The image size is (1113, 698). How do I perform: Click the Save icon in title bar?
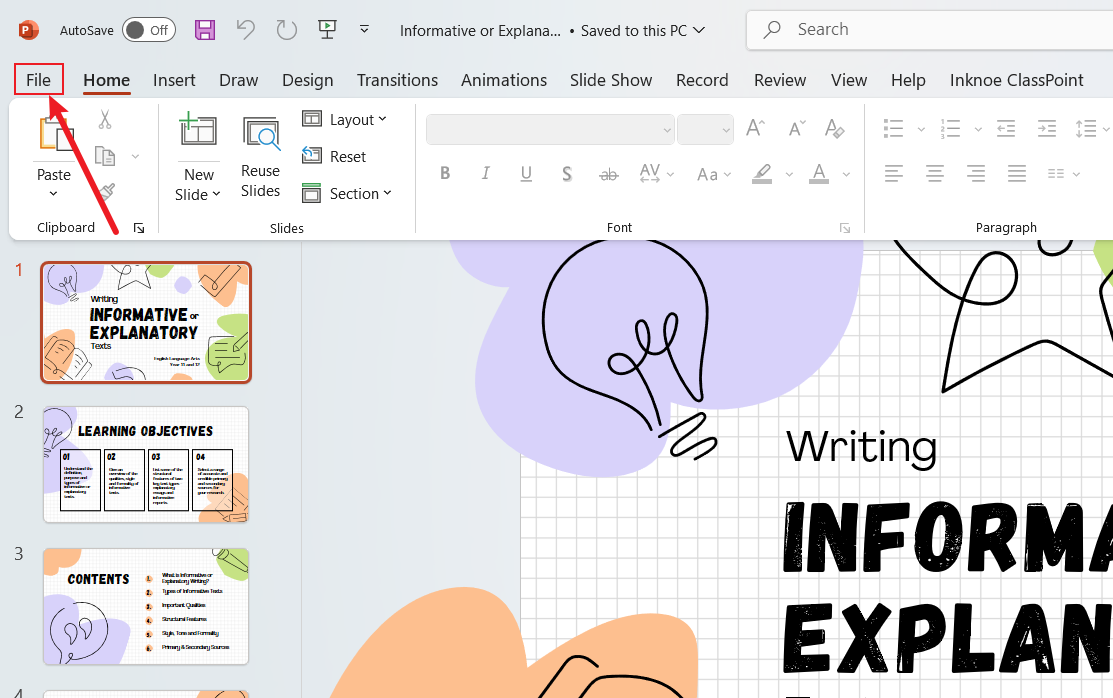pyautogui.click(x=205, y=30)
